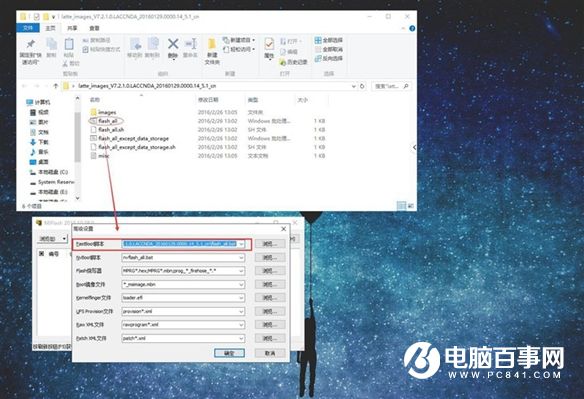
Task: Click the Pin to Quick access icon
Action: tap(31, 44)
